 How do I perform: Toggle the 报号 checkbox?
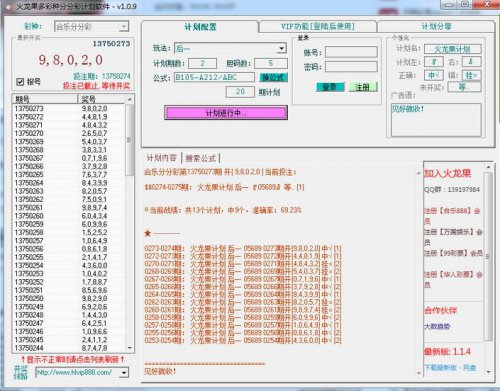(20, 82)
